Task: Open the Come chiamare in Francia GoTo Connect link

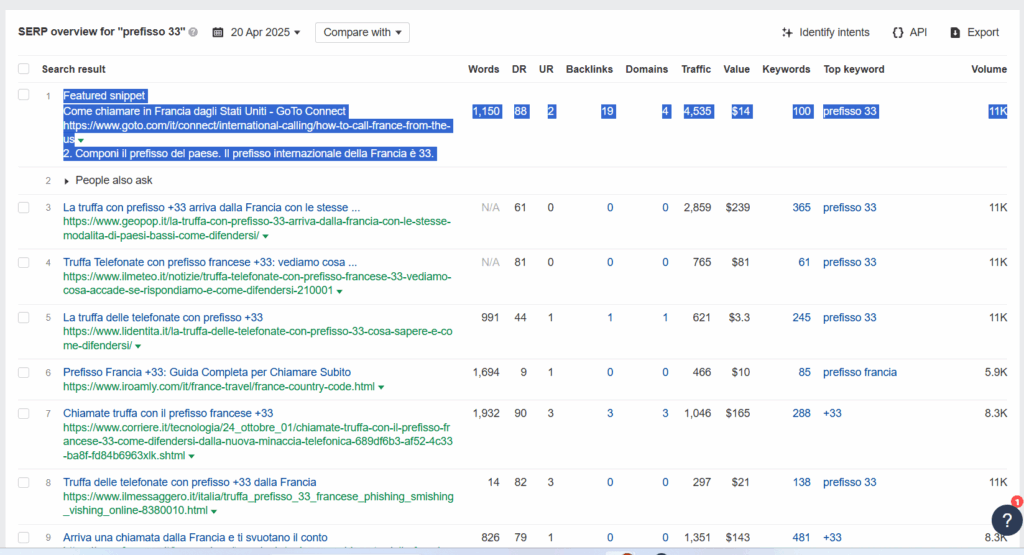Action: (204, 111)
